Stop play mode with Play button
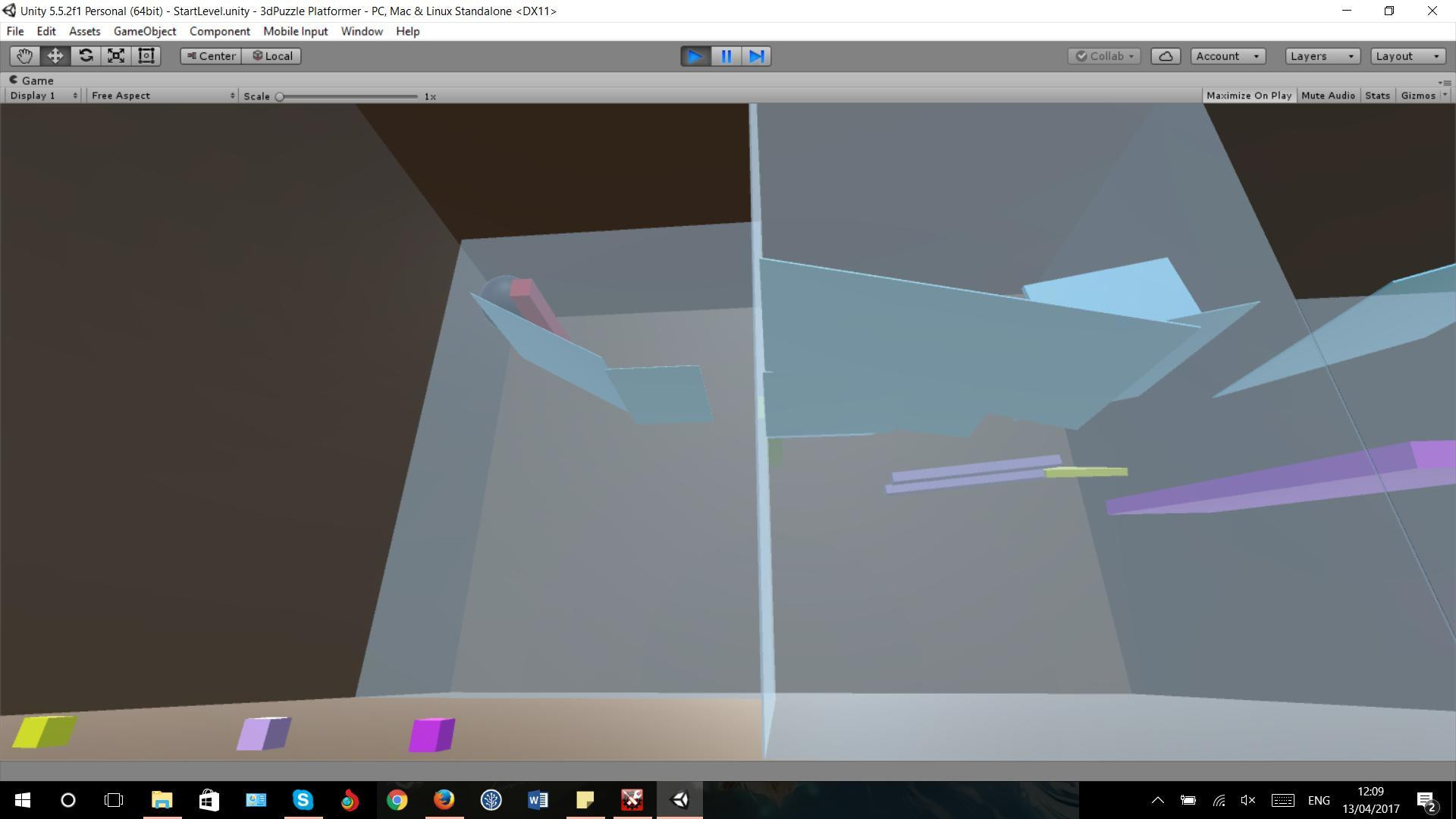 point(695,56)
